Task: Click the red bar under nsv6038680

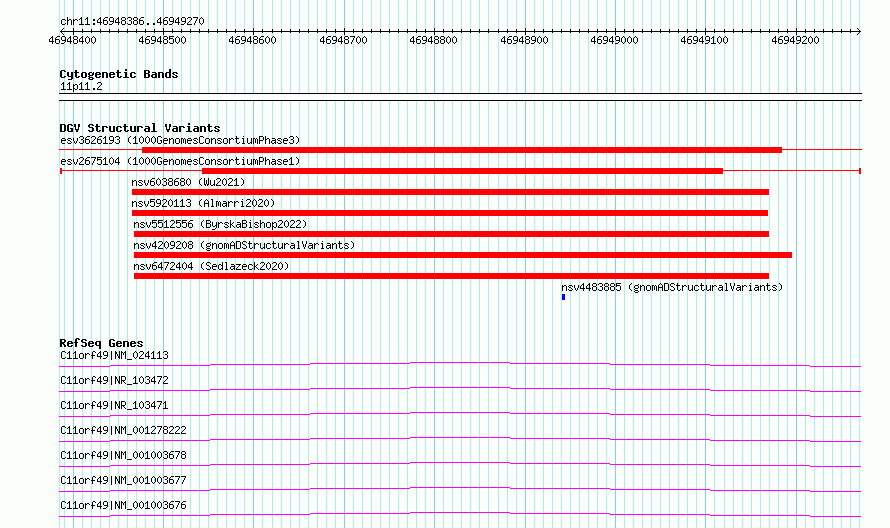Action: (450, 192)
